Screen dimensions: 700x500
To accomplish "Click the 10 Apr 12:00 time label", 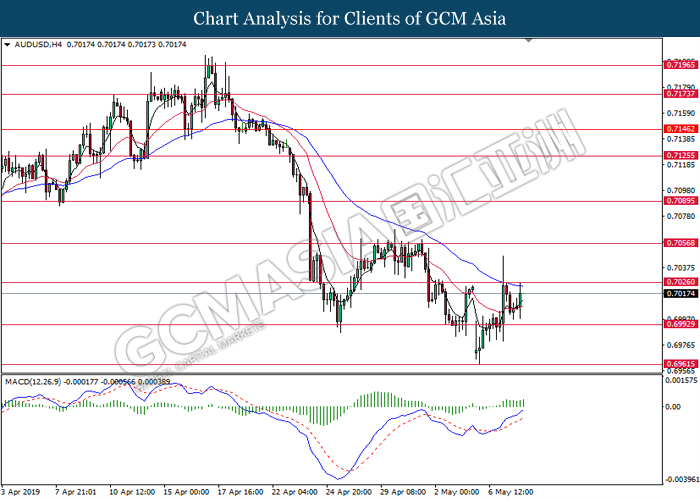I will 132,492.
